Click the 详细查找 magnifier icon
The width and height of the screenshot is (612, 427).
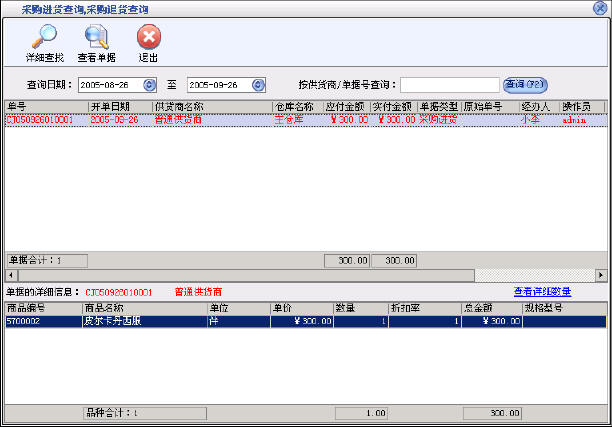[x=44, y=38]
